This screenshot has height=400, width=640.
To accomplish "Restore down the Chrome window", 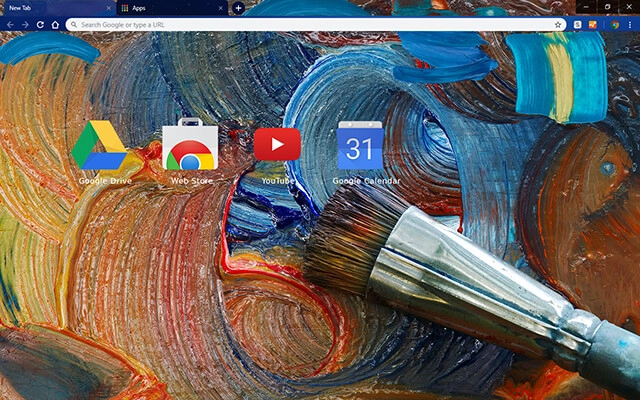I will pos(607,7).
